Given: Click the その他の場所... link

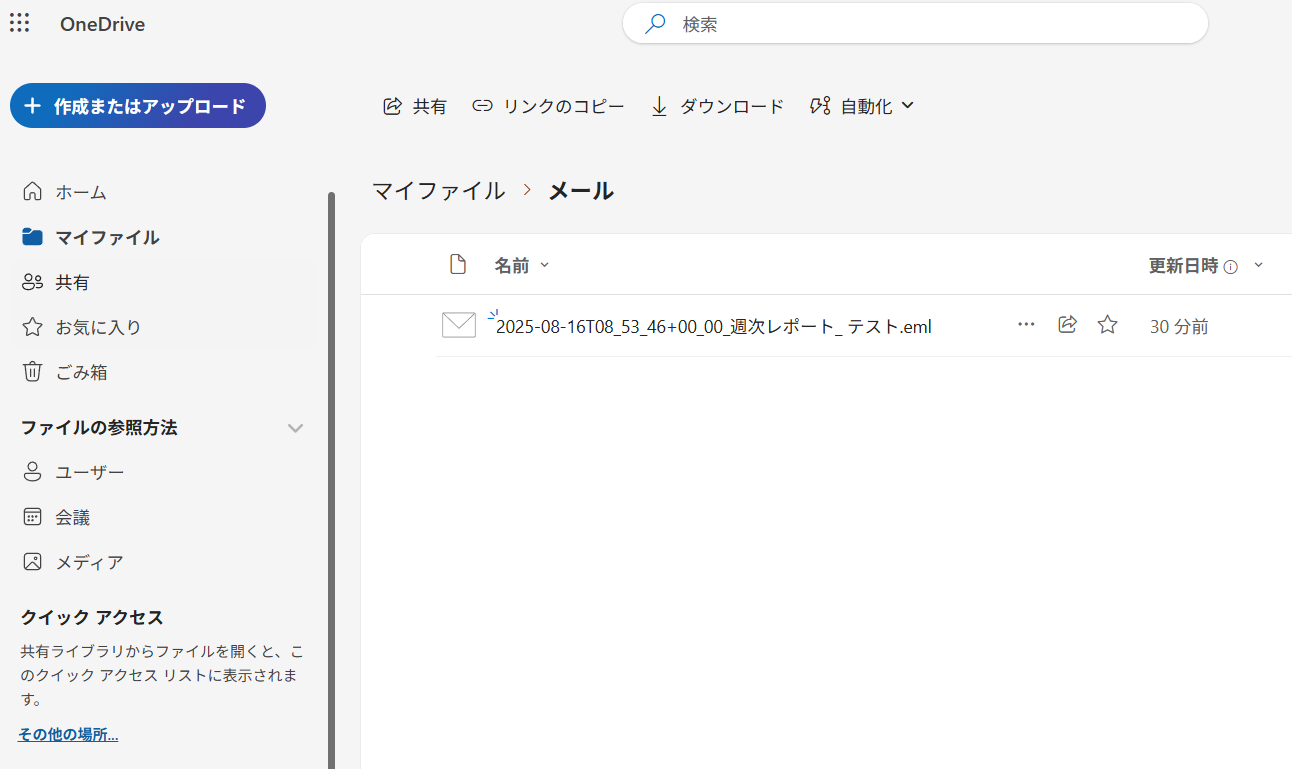Looking at the screenshot, I should click(x=68, y=735).
